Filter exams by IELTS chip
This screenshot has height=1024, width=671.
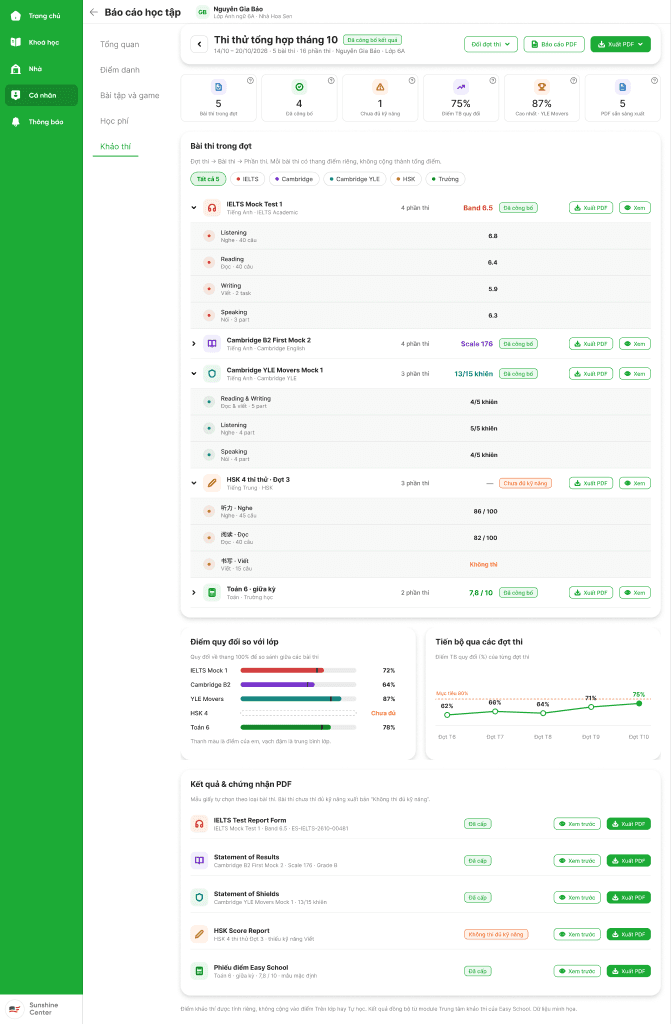[x=248, y=179]
